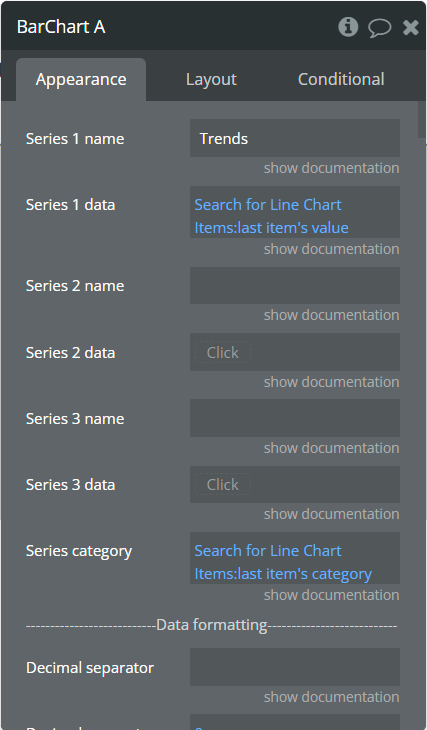427x730 pixels.
Task: Click Series 3 data placeholder
Action: coord(223,485)
